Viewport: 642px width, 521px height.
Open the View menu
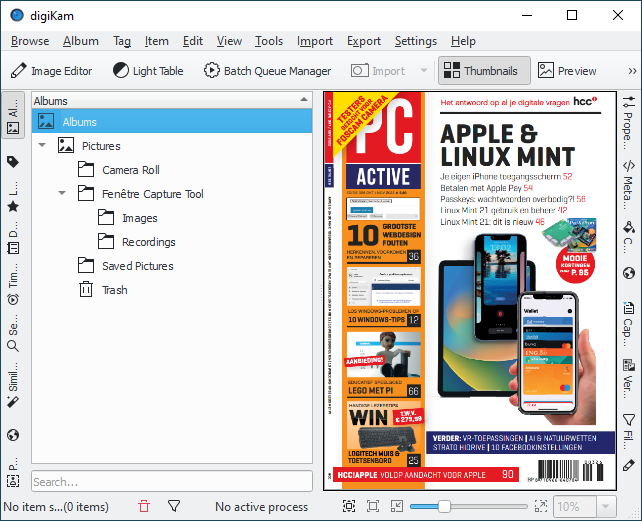[x=229, y=41]
